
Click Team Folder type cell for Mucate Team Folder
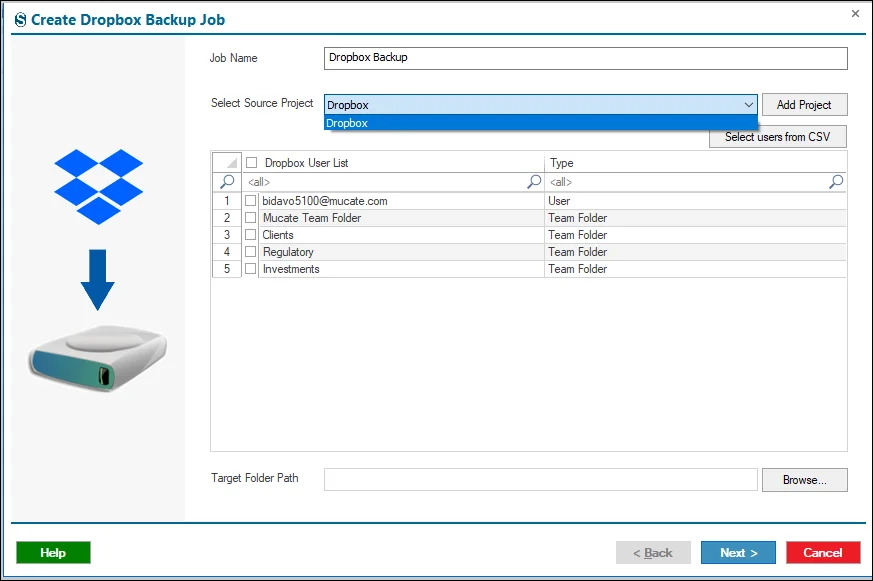coord(695,218)
